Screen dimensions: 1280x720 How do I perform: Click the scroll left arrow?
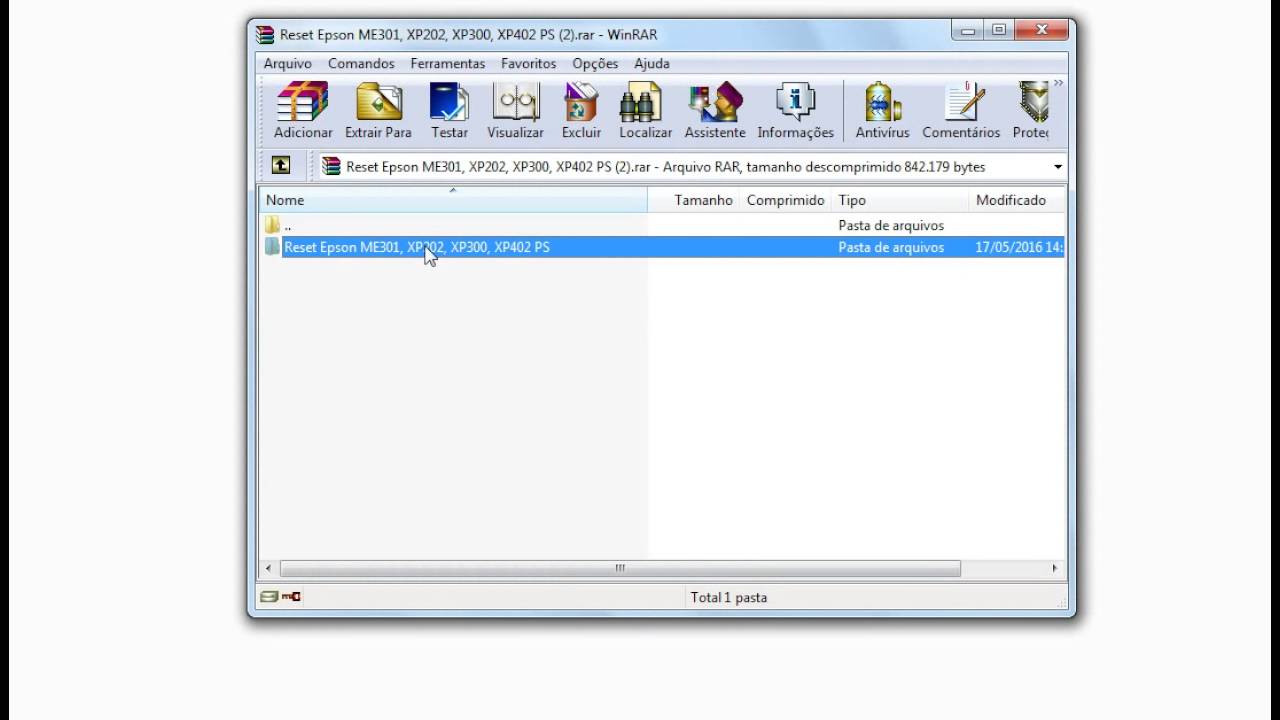coord(268,568)
